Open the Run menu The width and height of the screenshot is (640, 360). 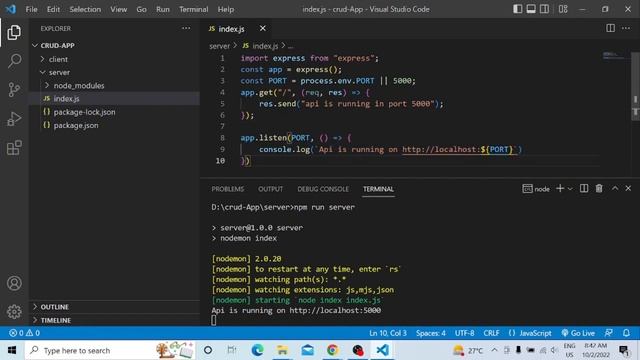click(162, 9)
